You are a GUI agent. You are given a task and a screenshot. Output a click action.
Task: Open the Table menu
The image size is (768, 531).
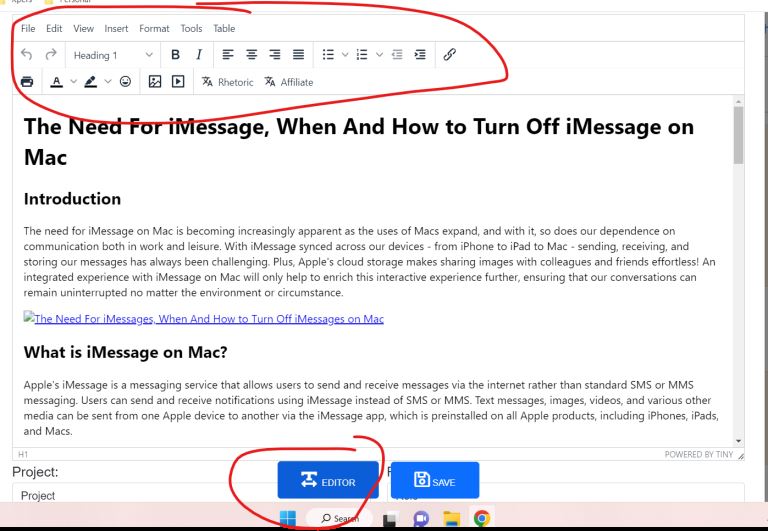(224, 28)
